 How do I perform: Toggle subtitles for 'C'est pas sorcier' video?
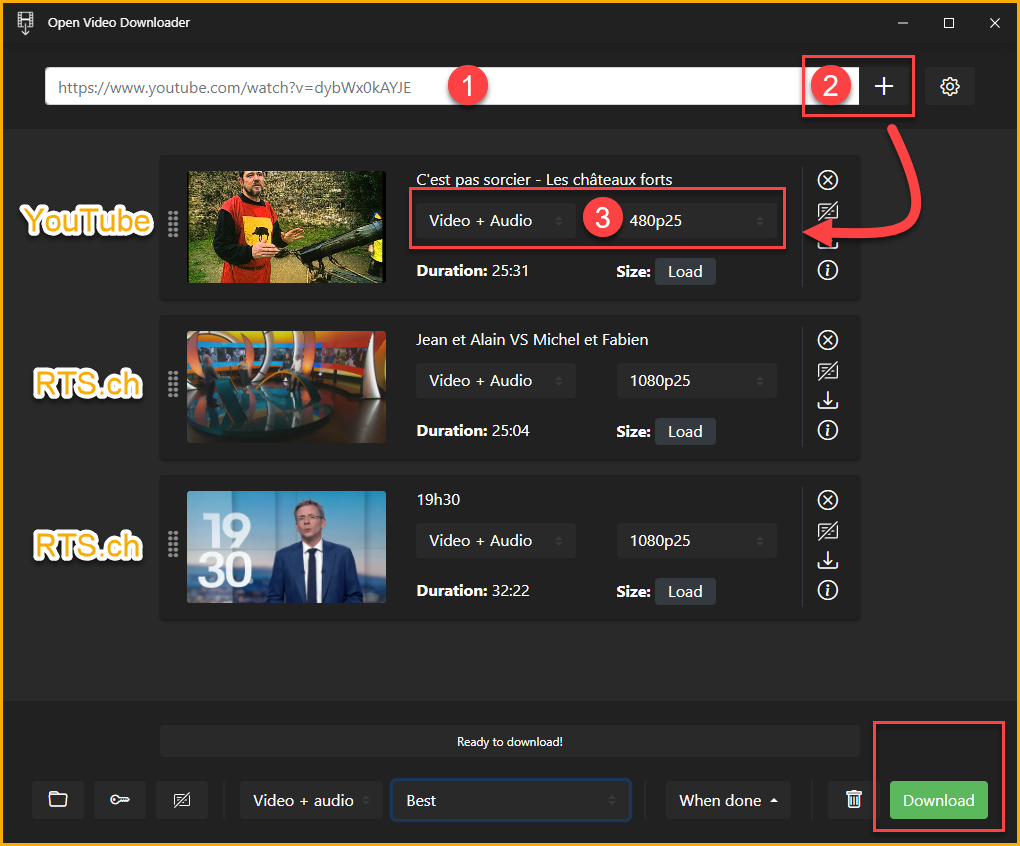(x=828, y=211)
